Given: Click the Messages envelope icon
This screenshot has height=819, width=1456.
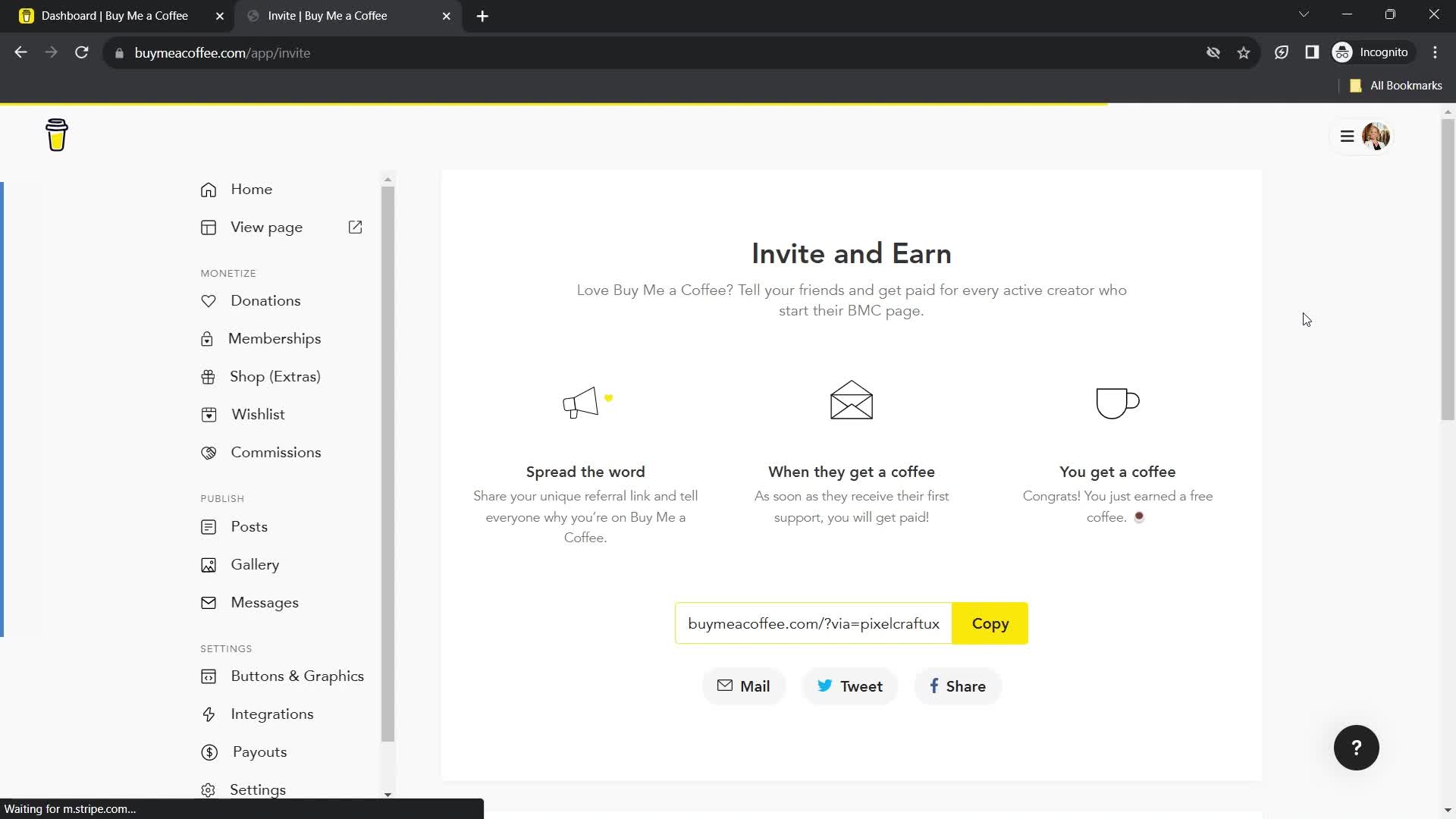Looking at the screenshot, I should tap(209, 603).
